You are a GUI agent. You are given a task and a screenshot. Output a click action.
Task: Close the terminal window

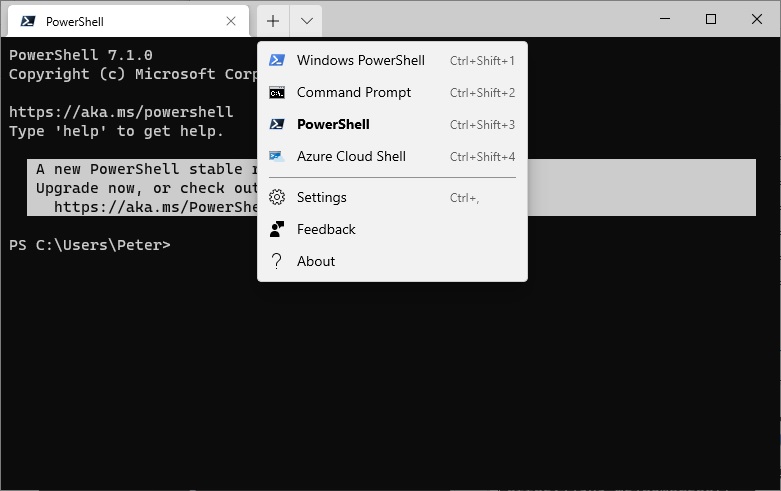coord(757,19)
